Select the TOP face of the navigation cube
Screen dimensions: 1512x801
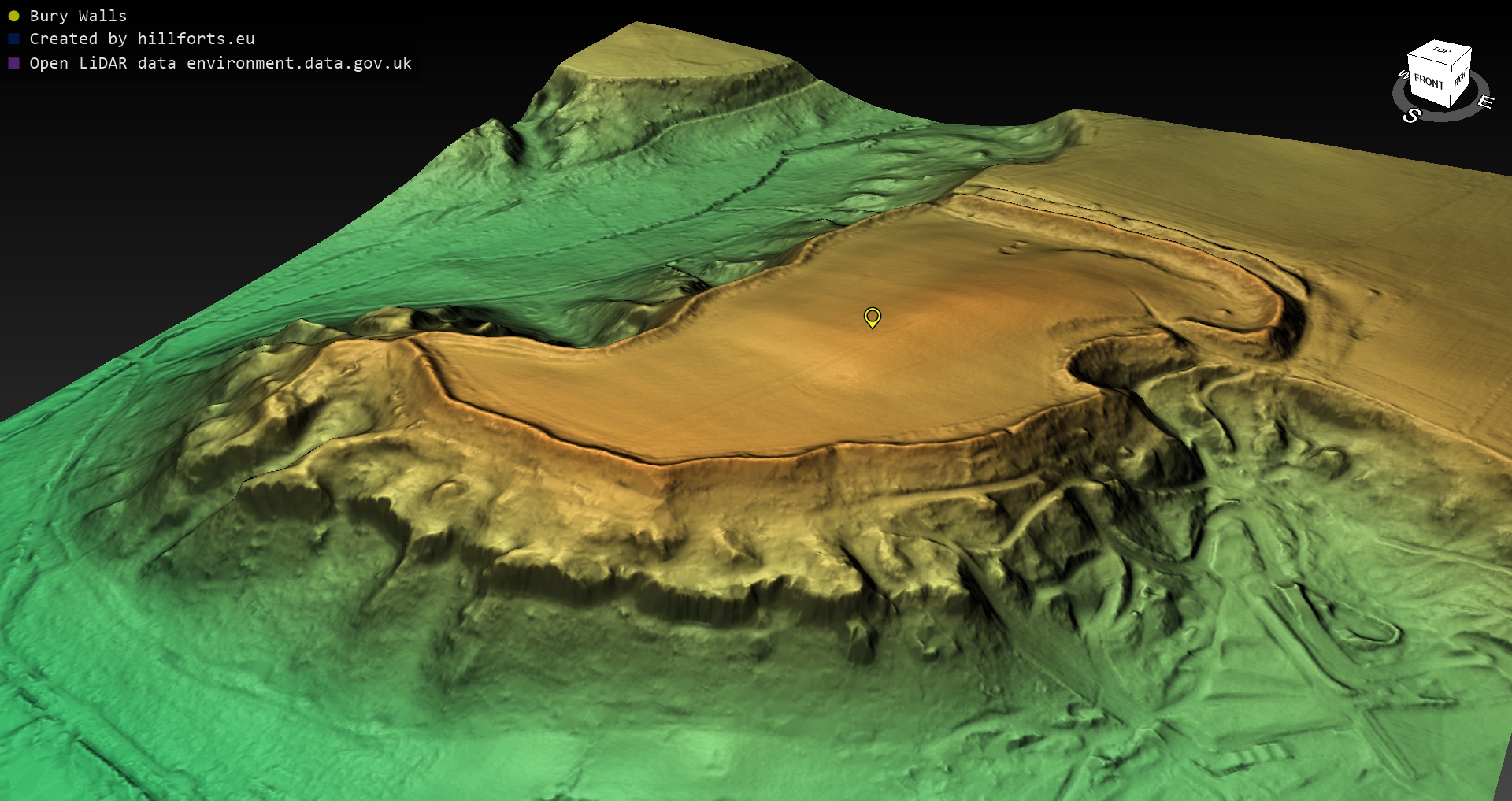pyautogui.click(x=1441, y=51)
